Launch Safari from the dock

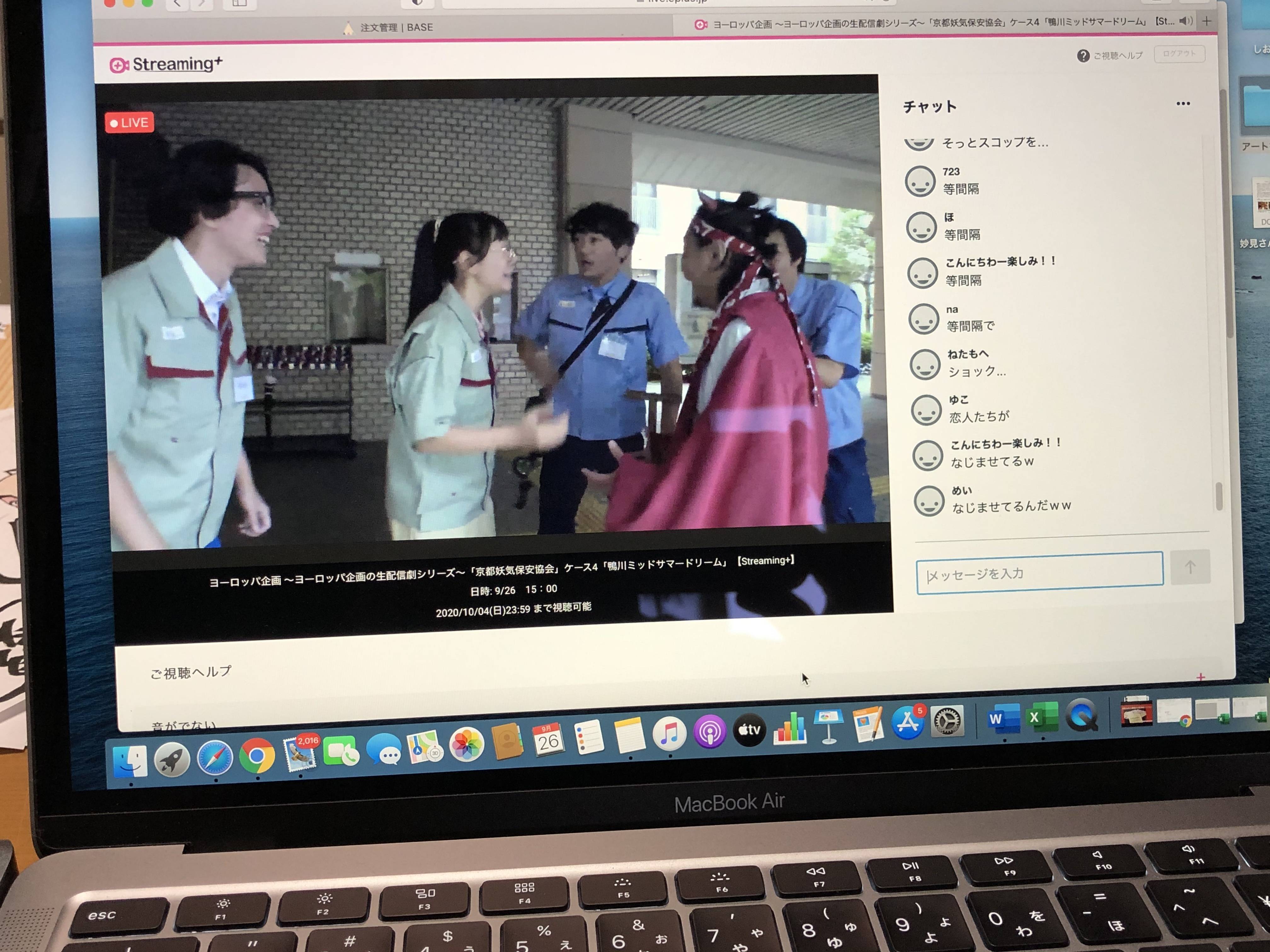(215, 758)
